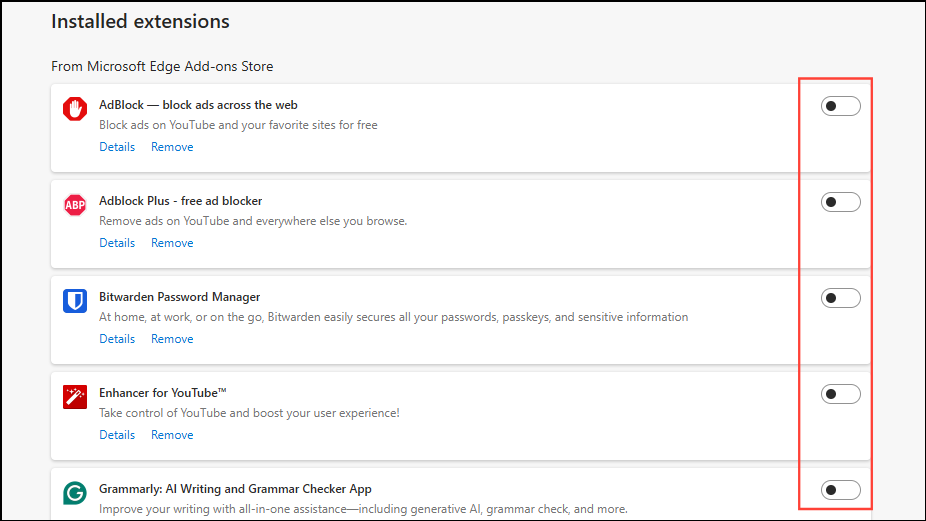Click the AdBlock red stop-hand icon
The image size is (926, 521).
75,109
